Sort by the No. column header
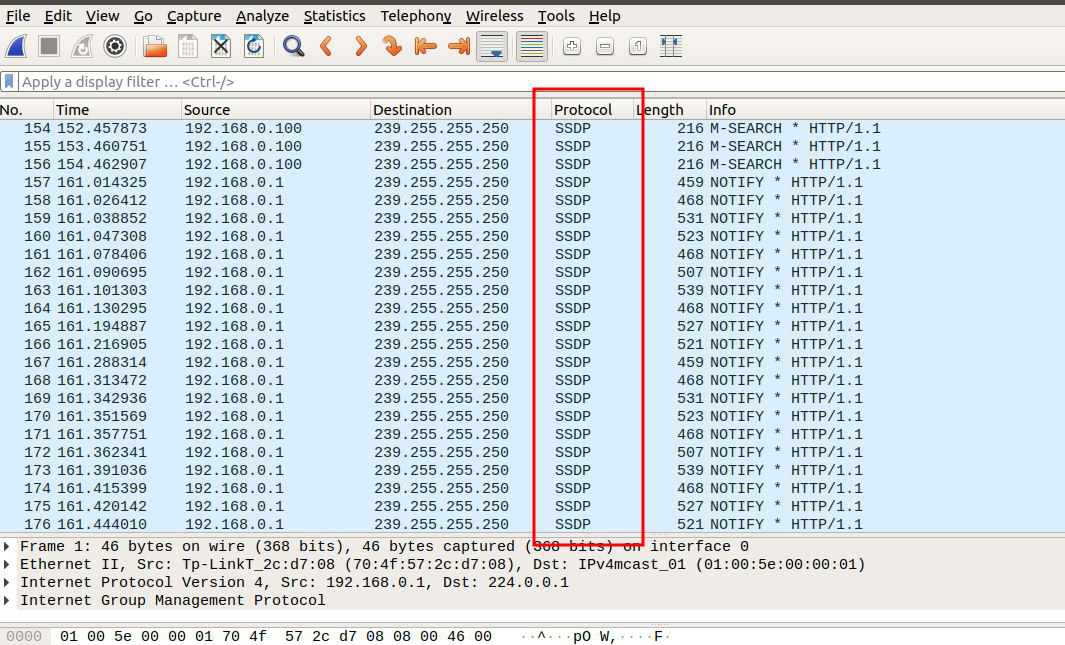The height and width of the screenshot is (645, 1065). point(26,109)
